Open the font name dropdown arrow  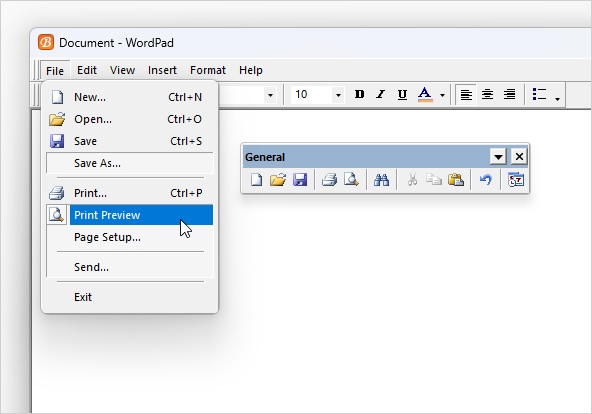point(270,95)
